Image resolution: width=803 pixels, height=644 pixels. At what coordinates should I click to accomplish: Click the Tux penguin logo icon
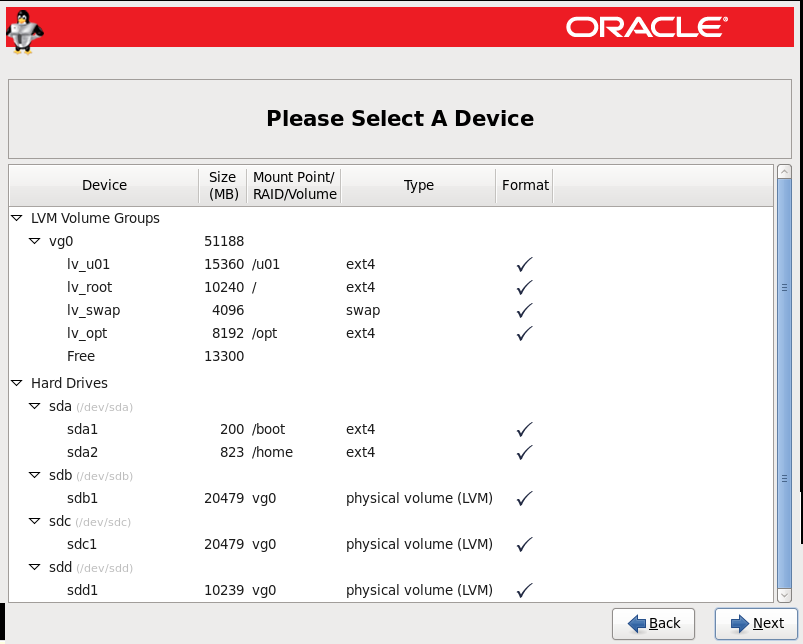tap(24, 32)
